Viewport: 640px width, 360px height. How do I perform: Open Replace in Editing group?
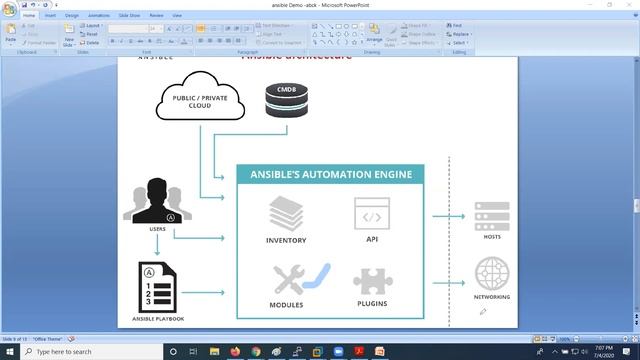[459, 34]
